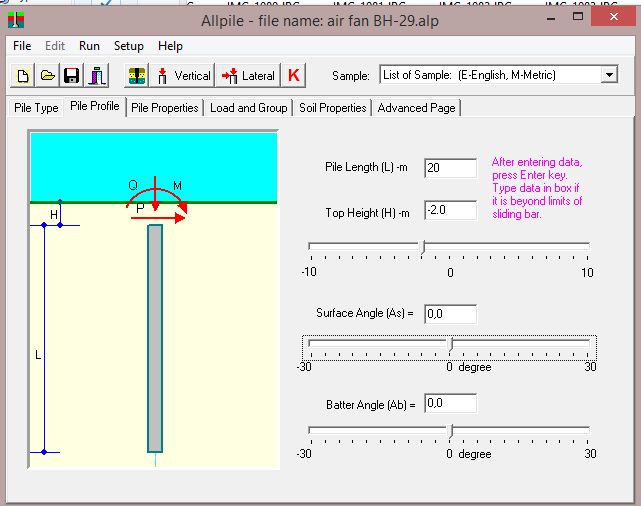Screen dimensions: 641x506
Task: Open the Load and Group tab
Action: tap(249, 108)
